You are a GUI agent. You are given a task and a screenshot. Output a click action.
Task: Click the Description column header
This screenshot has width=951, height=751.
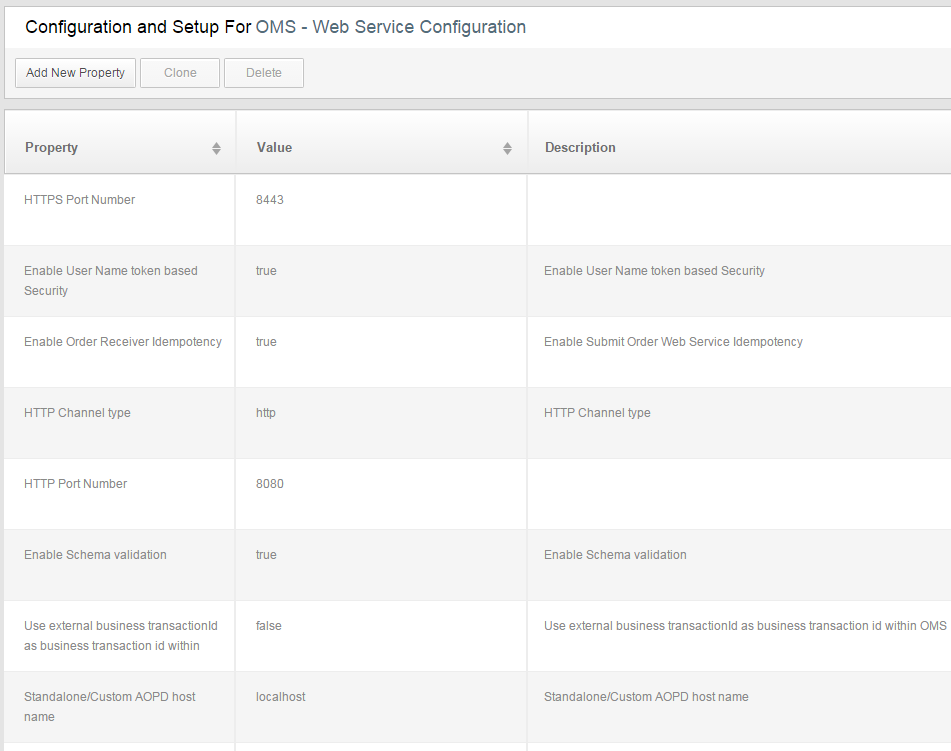[580, 148]
